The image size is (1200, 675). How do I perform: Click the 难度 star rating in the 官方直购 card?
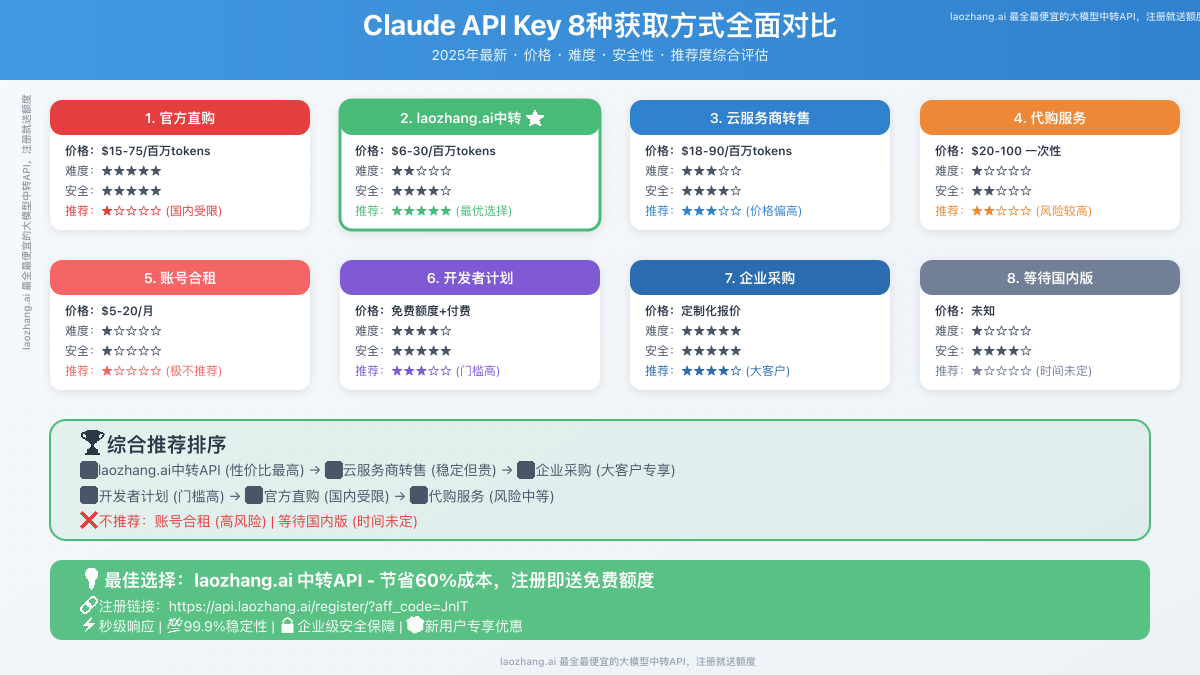pos(131,171)
